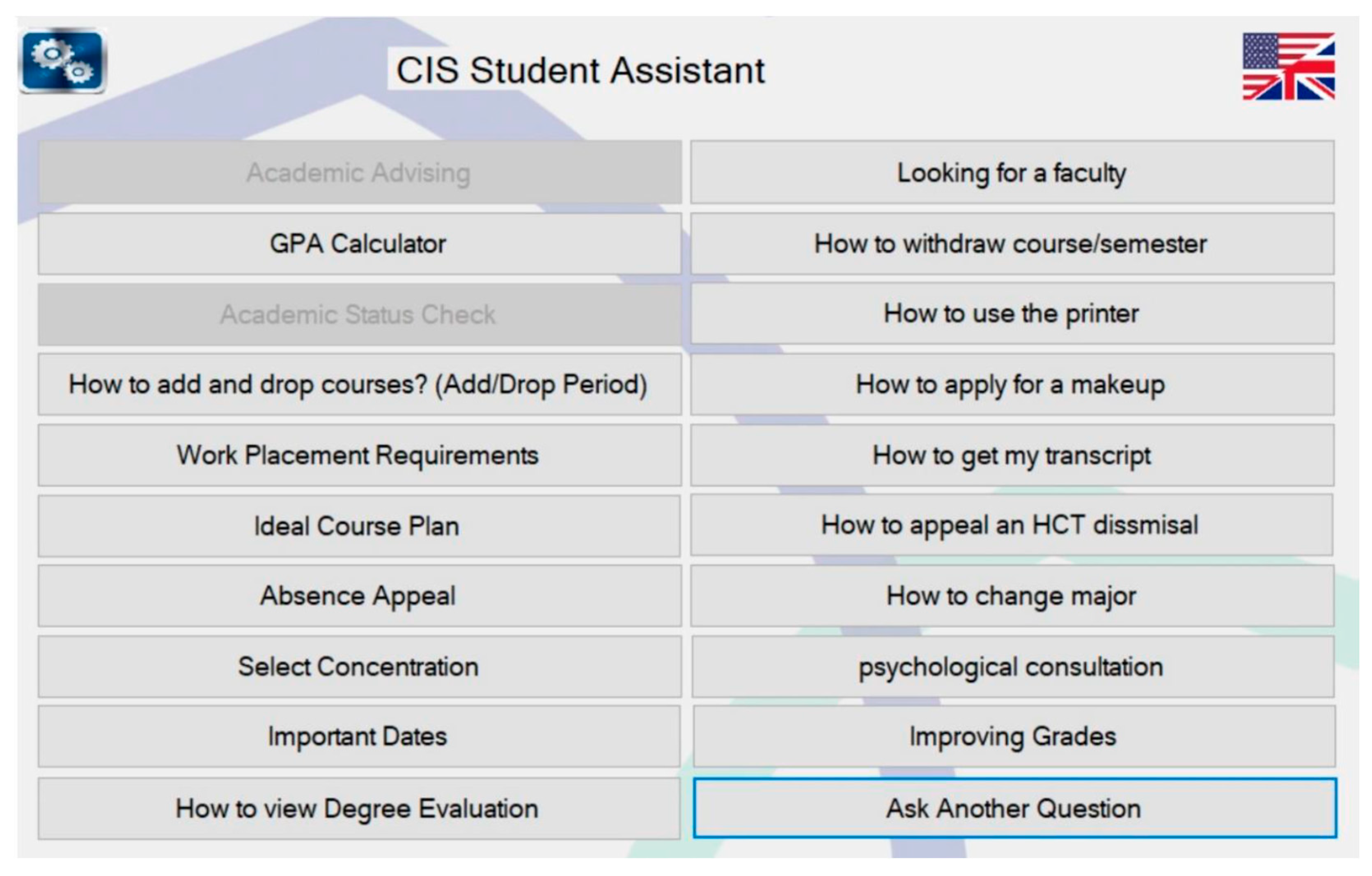This screenshot has width=1372, height=876.
Task: Click How to get my transcript
Action: coord(1012,455)
